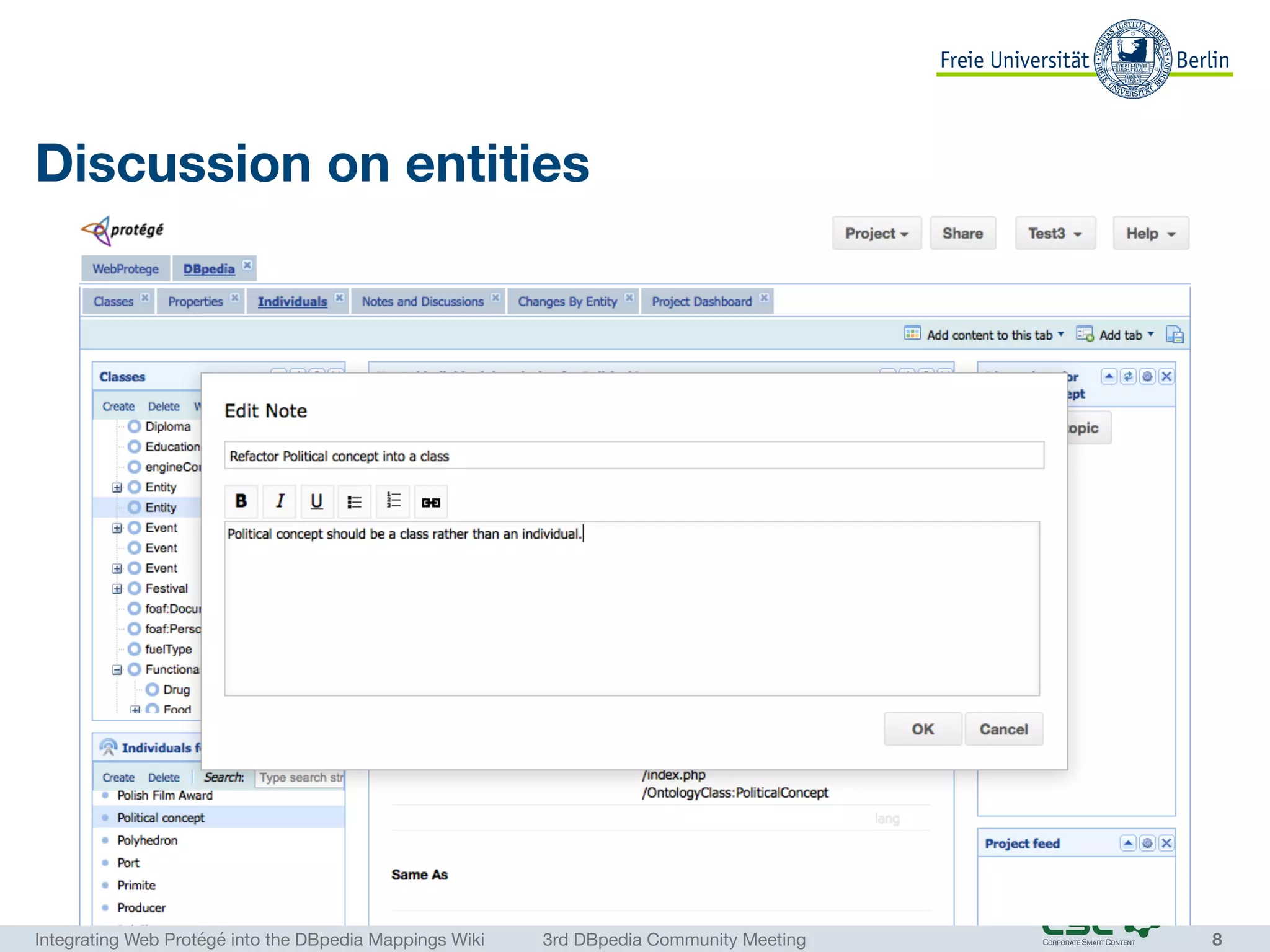Apply underline formatting in Edit Note
The image size is (1270, 952).
tap(317, 501)
